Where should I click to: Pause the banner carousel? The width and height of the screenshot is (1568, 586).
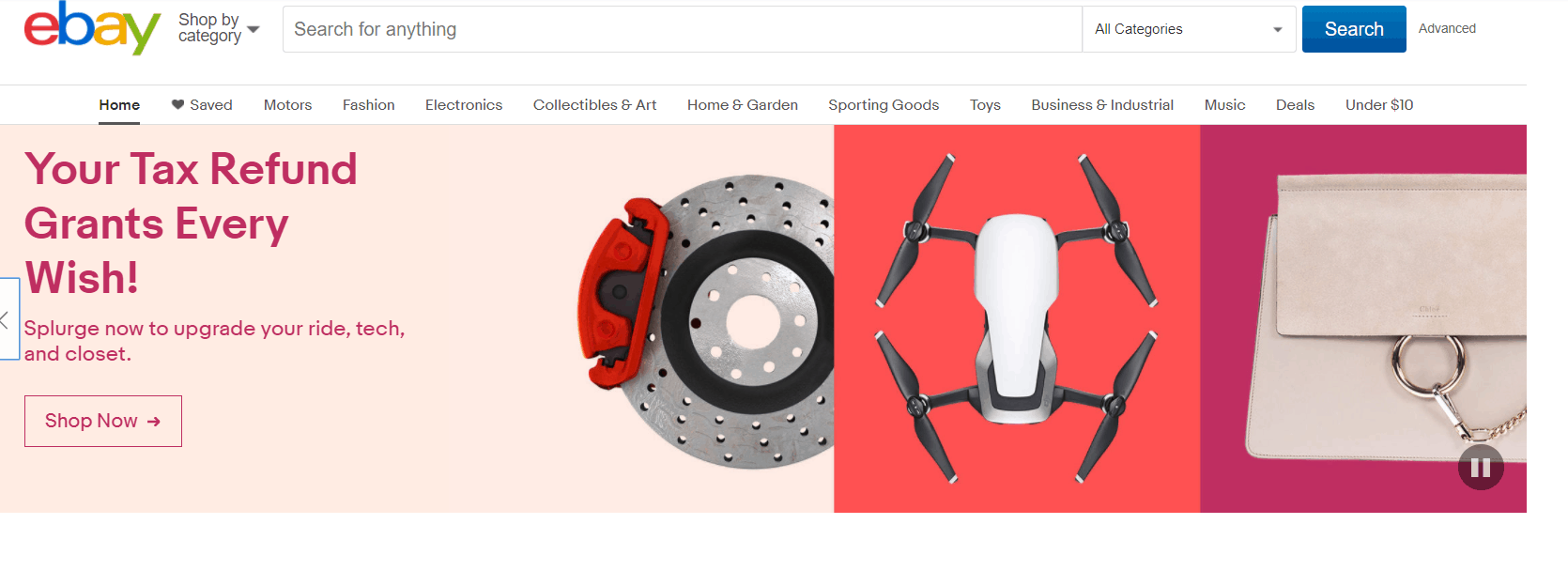[x=1481, y=467]
